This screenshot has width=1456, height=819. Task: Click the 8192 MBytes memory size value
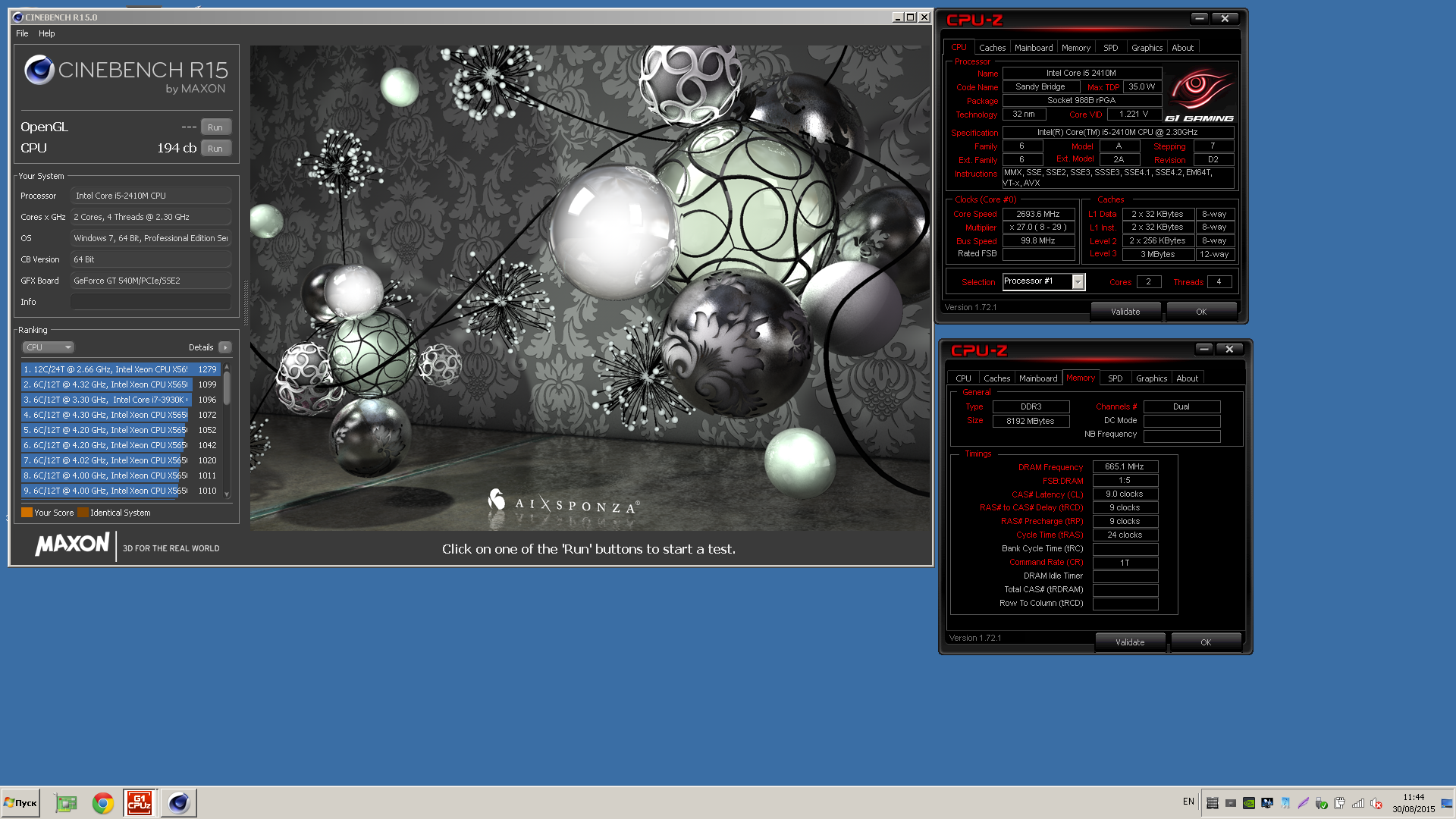pos(1031,421)
